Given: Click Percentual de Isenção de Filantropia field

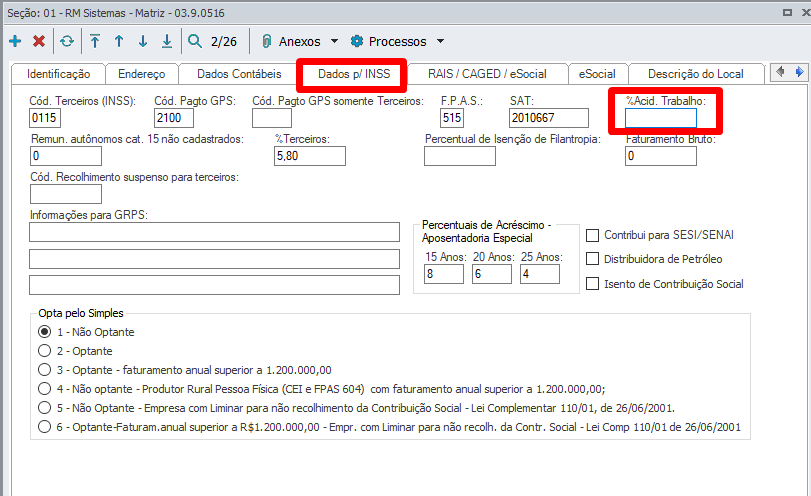Looking at the screenshot, I should 460,156.
